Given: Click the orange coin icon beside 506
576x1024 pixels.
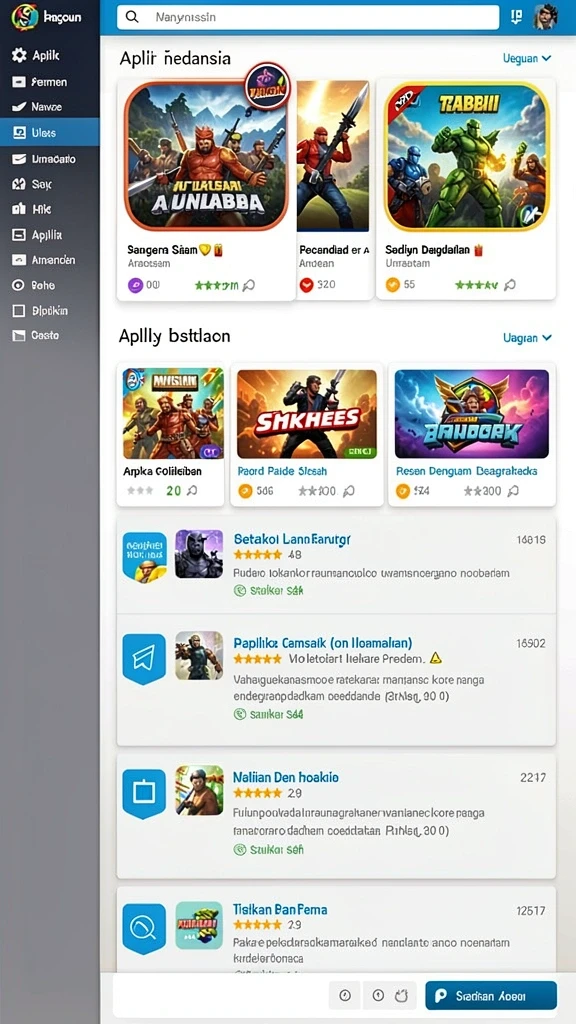Looking at the screenshot, I should point(245,491).
